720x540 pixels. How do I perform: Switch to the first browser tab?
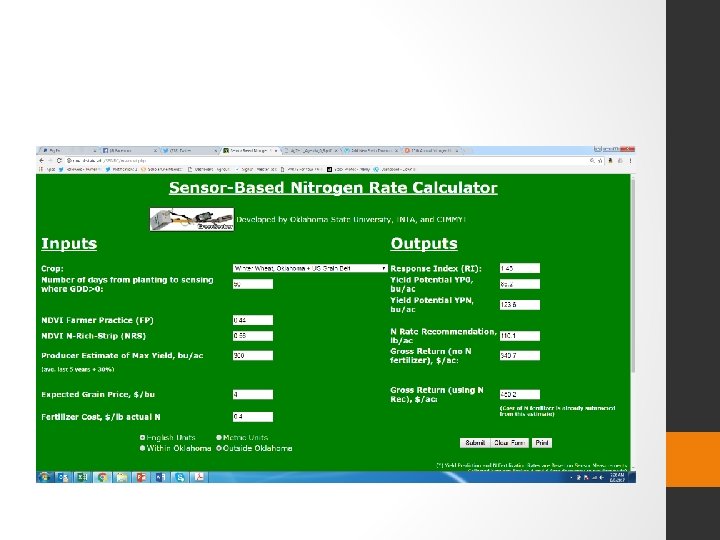coord(68,150)
